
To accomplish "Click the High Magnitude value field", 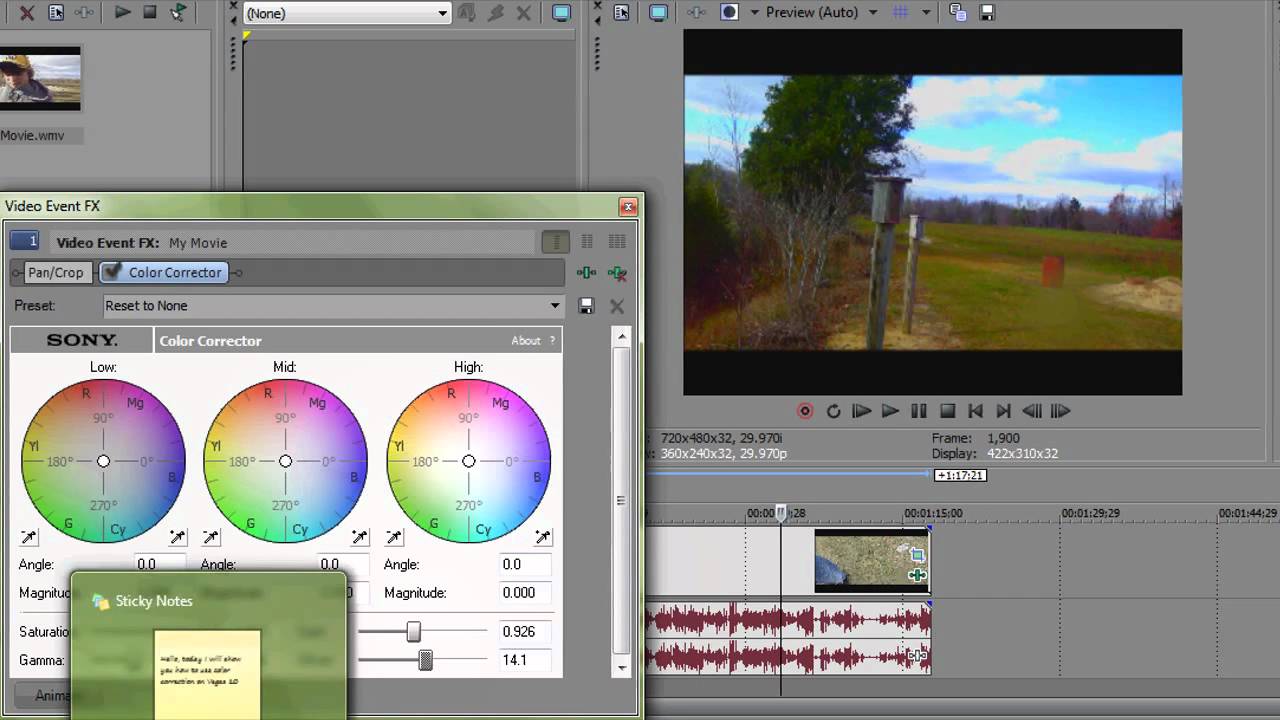I will click(526, 593).
